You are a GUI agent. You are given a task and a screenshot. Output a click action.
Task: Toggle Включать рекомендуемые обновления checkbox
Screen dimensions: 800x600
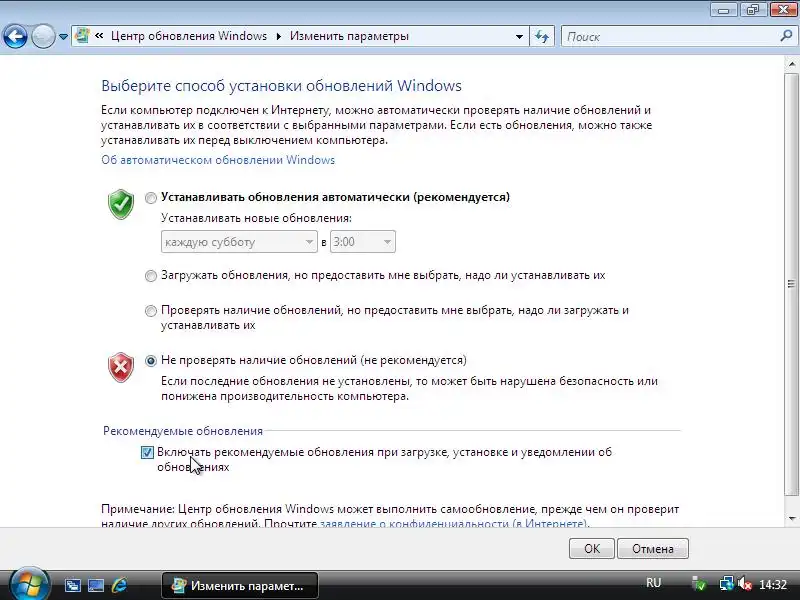click(147, 453)
